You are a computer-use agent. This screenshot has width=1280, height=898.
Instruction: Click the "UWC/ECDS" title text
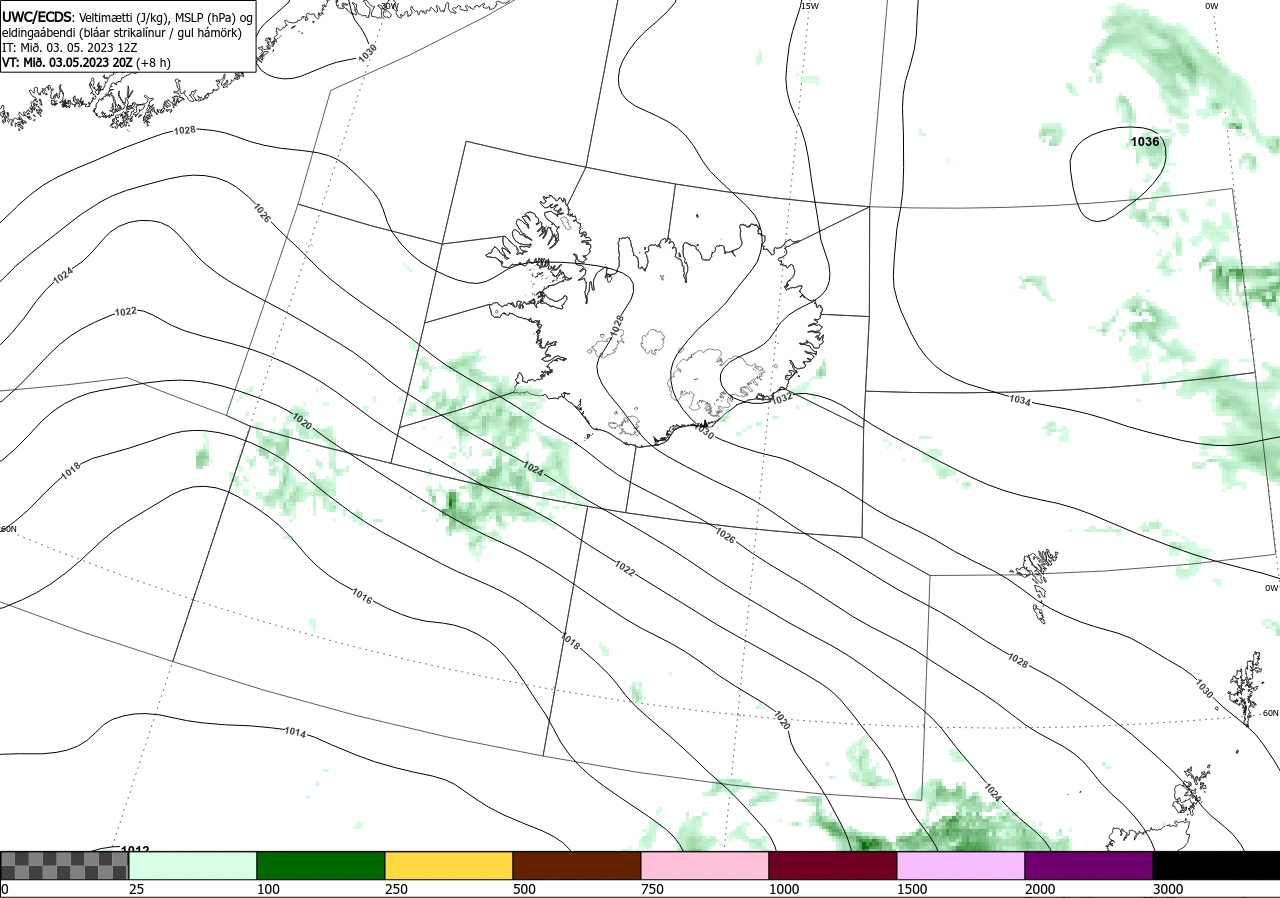(x=36, y=17)
